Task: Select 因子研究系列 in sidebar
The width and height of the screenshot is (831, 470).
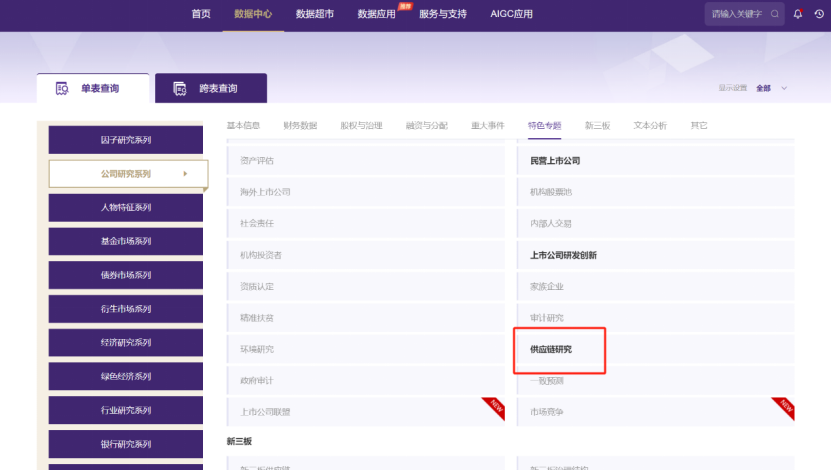Action: pyautogui.click(x=126, y=140)
